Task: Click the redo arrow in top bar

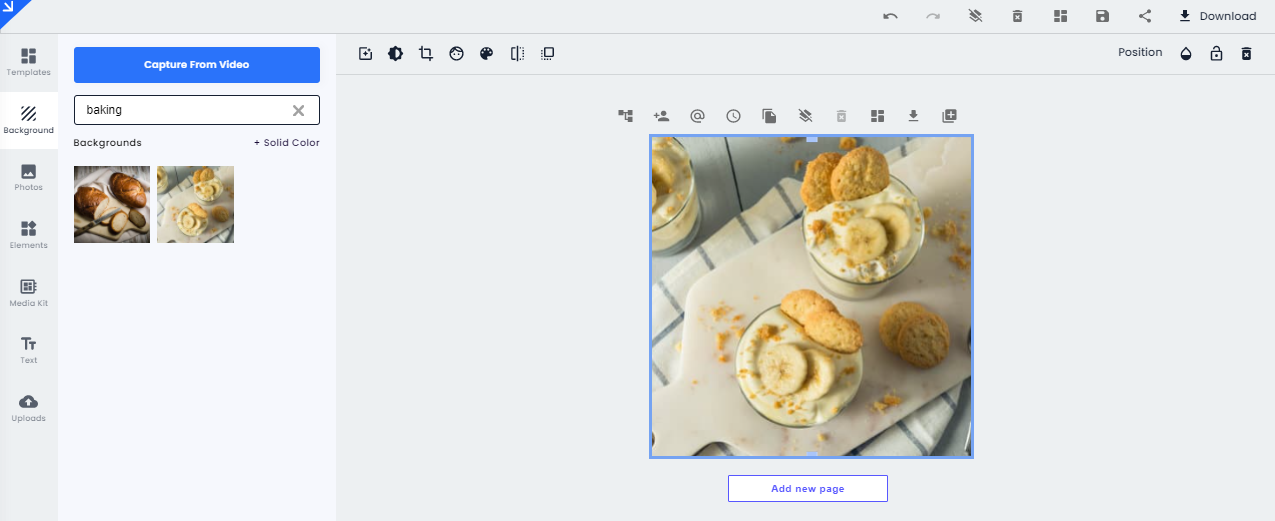Action: pos(932,16)
